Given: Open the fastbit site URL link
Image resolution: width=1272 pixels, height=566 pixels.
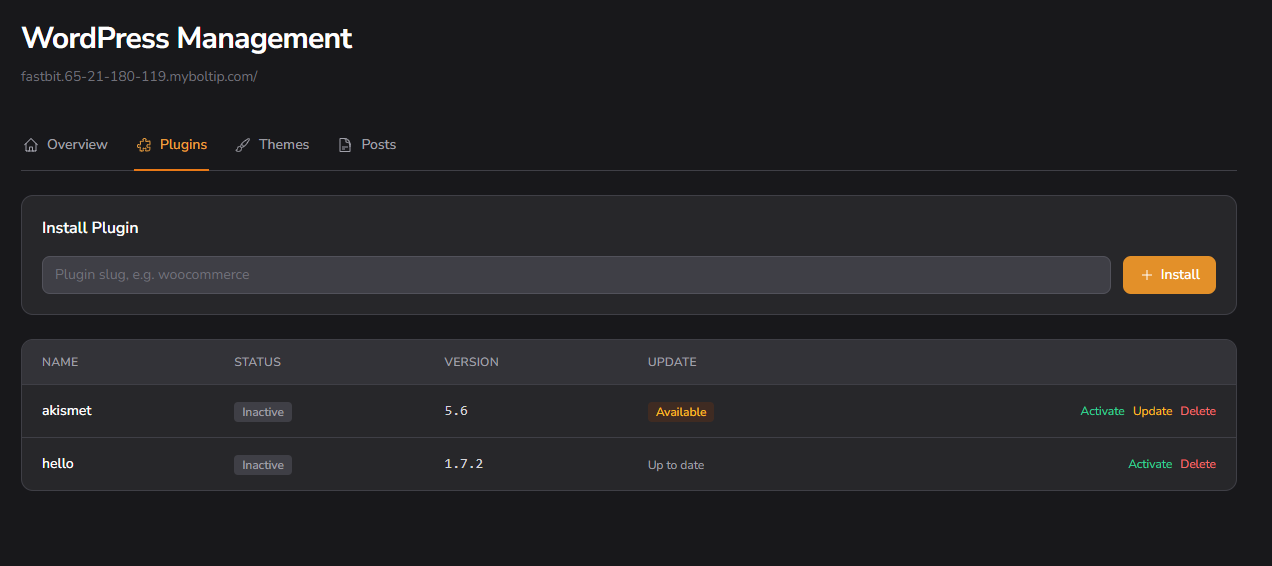Looking at the screenshot, I should pos(139,76).
